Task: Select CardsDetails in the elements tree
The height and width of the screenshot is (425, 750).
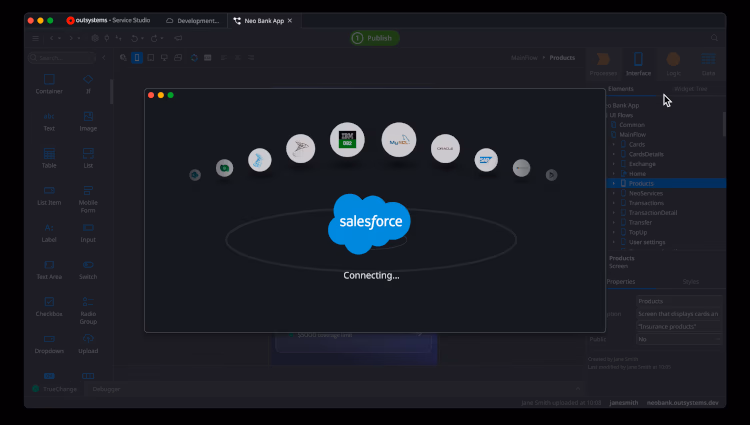Action: (646, 154)
